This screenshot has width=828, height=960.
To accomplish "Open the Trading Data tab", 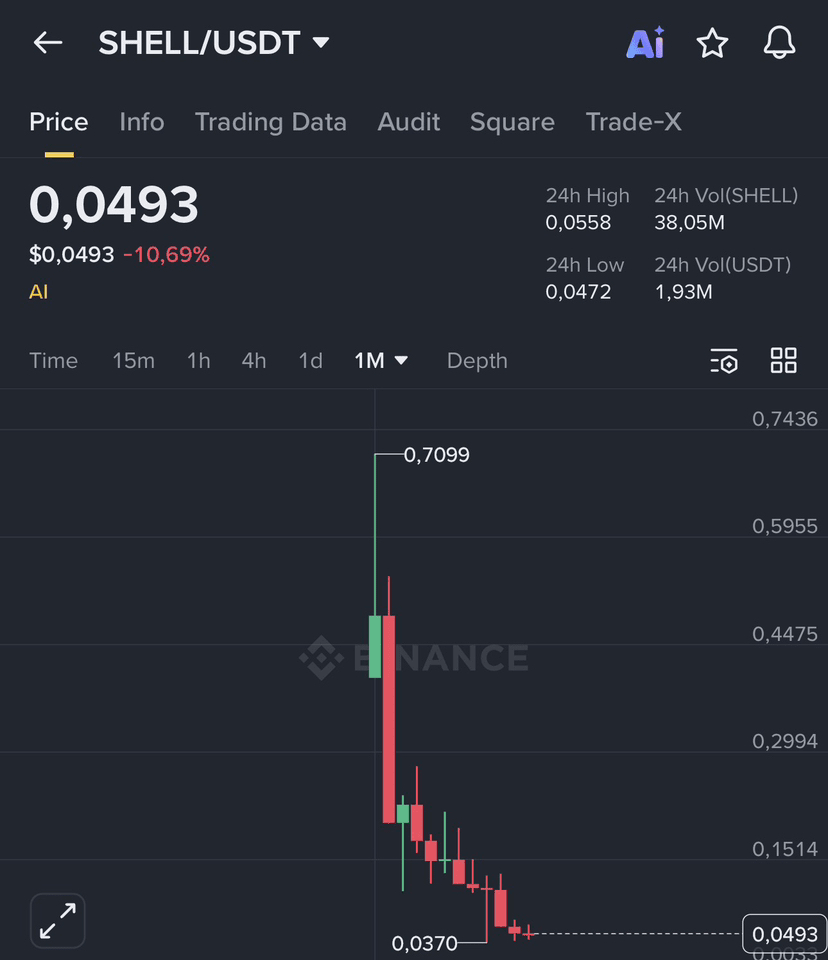I will tap(270, 122).
